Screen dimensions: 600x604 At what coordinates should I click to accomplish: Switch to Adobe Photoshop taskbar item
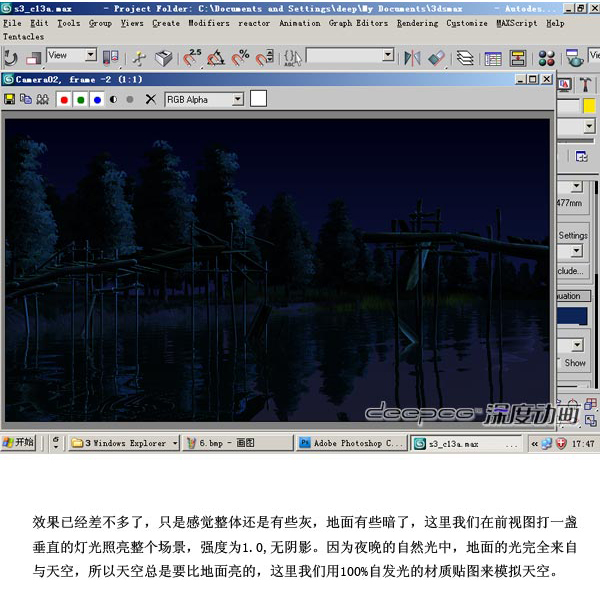352,443
